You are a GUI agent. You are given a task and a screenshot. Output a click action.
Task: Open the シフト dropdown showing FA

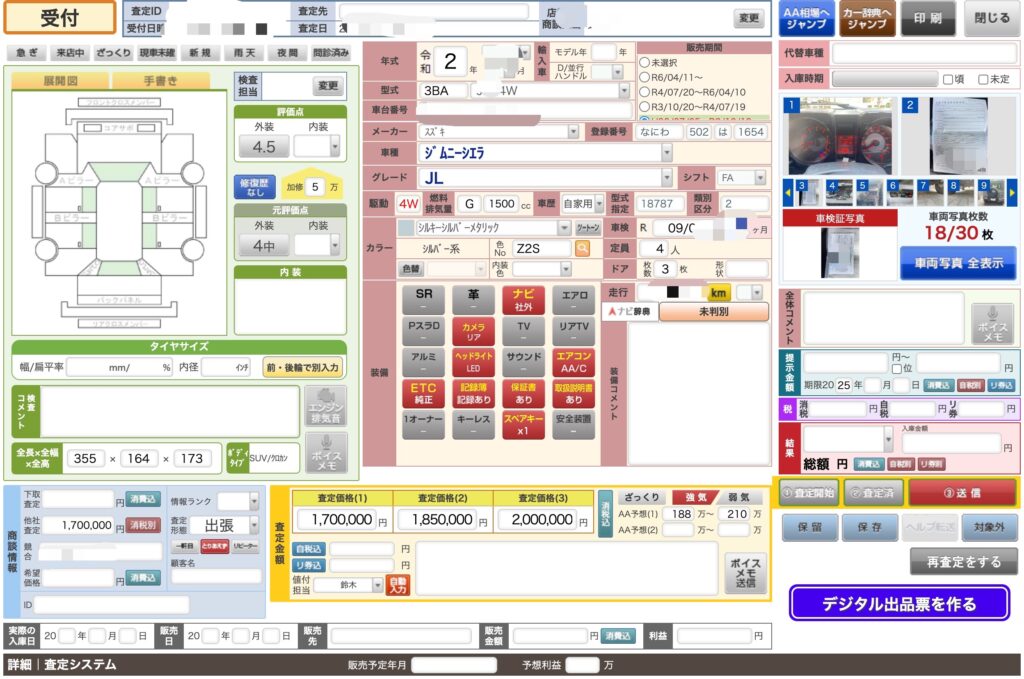click(x=760, y=178)
